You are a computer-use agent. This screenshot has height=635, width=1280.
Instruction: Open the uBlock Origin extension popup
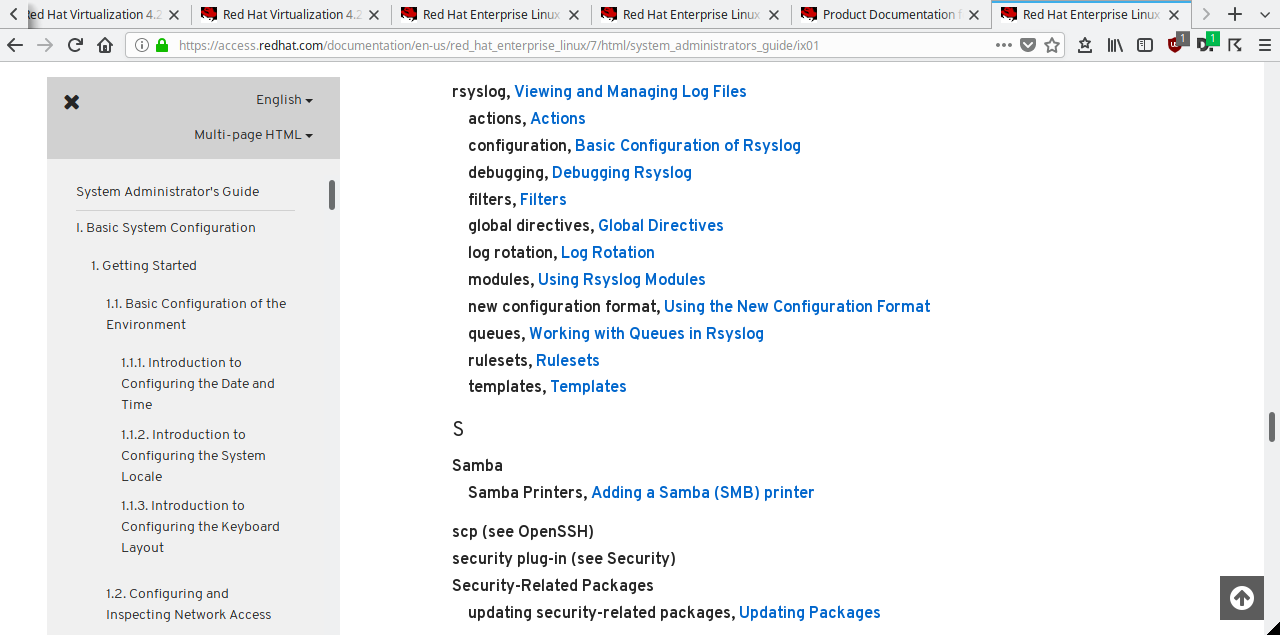click(x=1176, y=45)
